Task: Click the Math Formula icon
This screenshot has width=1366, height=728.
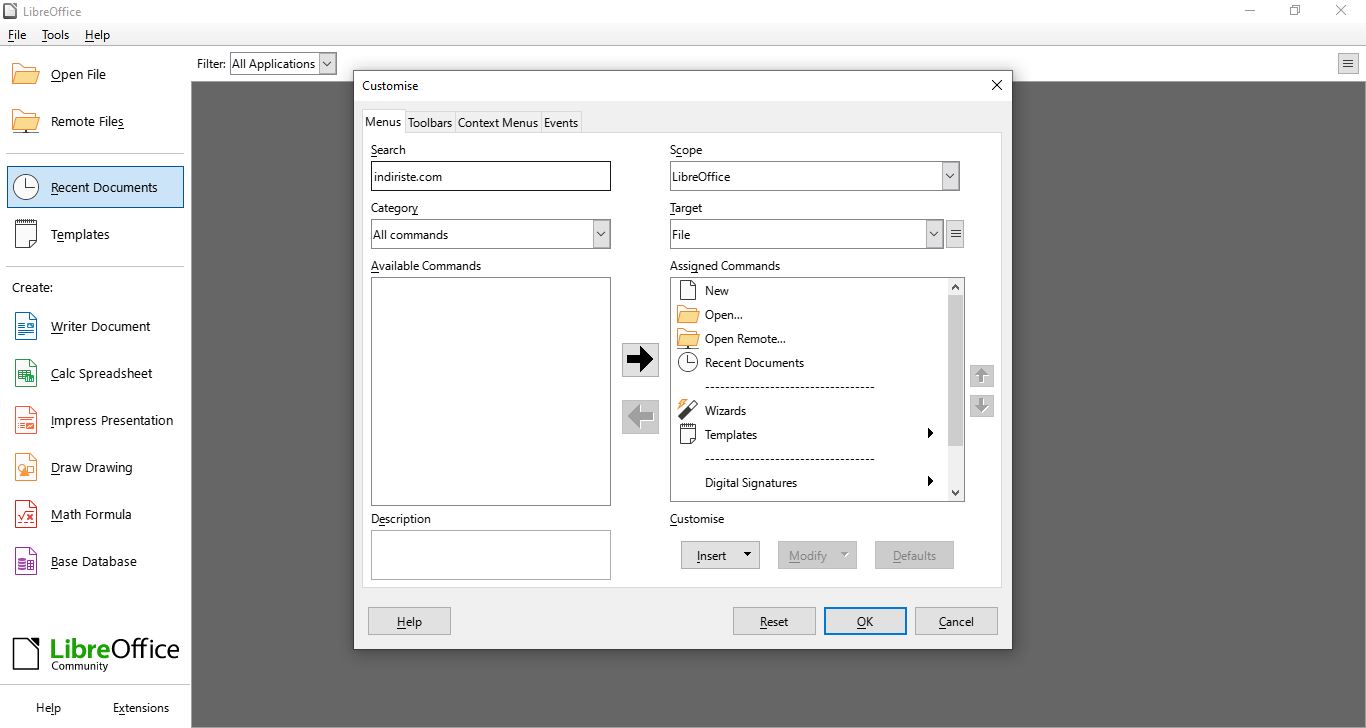Action: coord(26,514)
